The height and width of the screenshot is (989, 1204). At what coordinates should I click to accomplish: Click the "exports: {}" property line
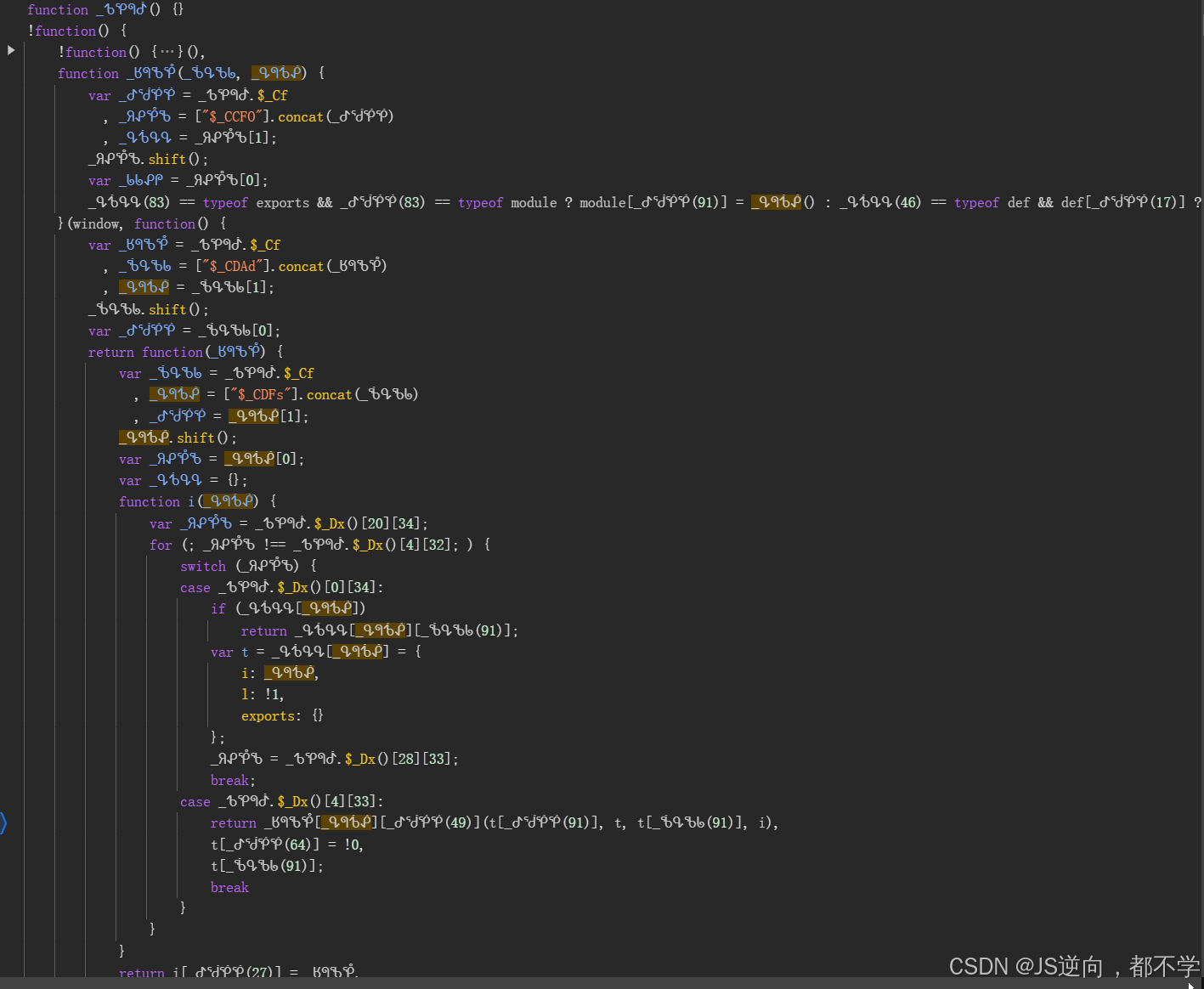pos(282,715)
